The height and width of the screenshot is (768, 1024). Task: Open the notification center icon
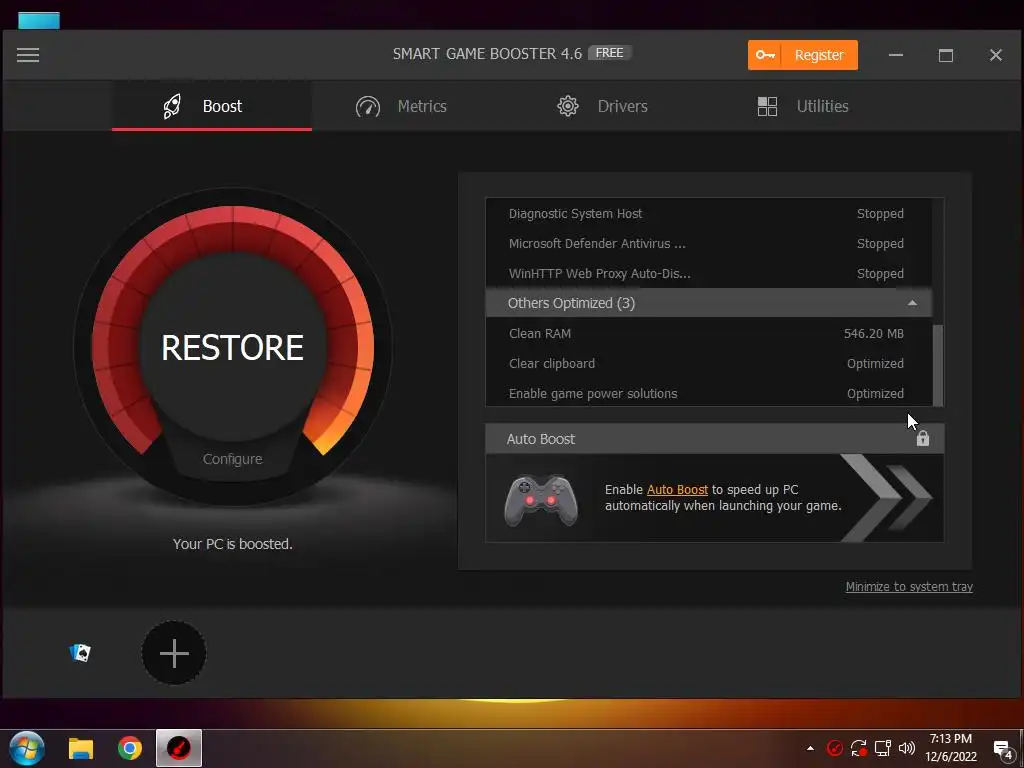tap(1002, 750)
